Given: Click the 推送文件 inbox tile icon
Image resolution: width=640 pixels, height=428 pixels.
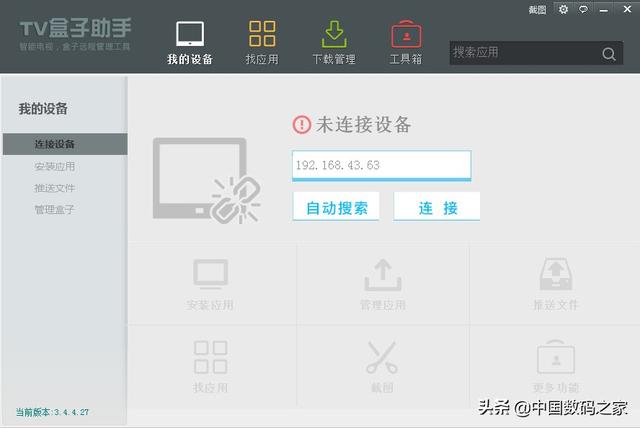Looking at the screenshot, I should point(556,274).
